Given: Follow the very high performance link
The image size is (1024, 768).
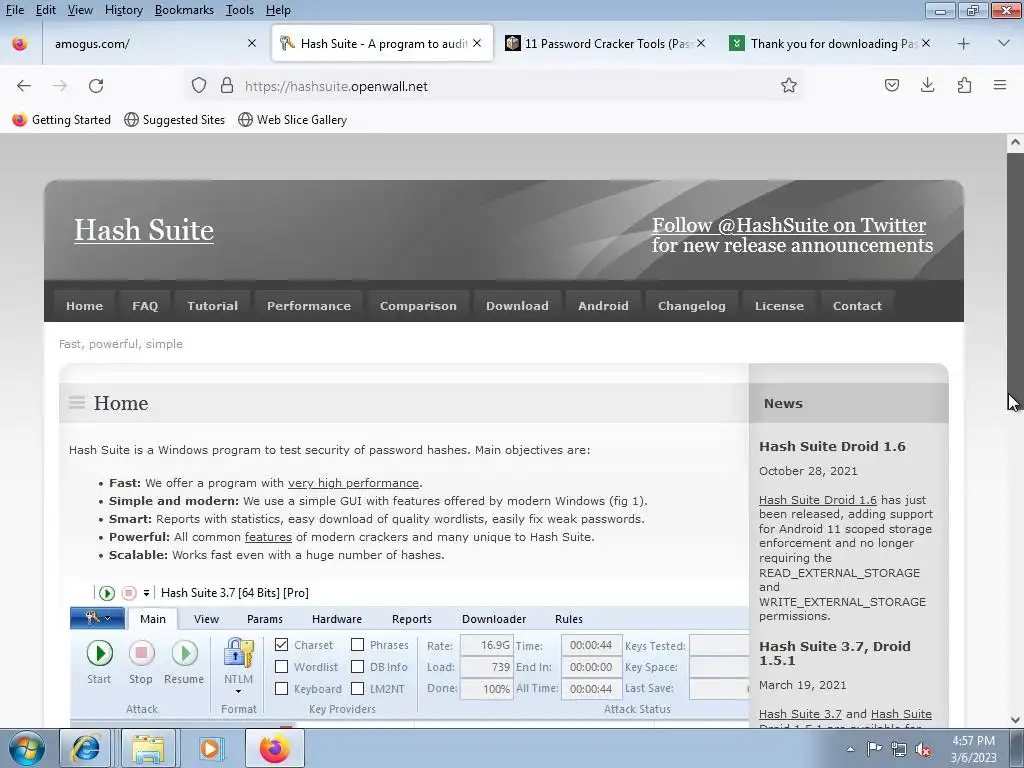Looking at the screenshot, I should 353,483.
